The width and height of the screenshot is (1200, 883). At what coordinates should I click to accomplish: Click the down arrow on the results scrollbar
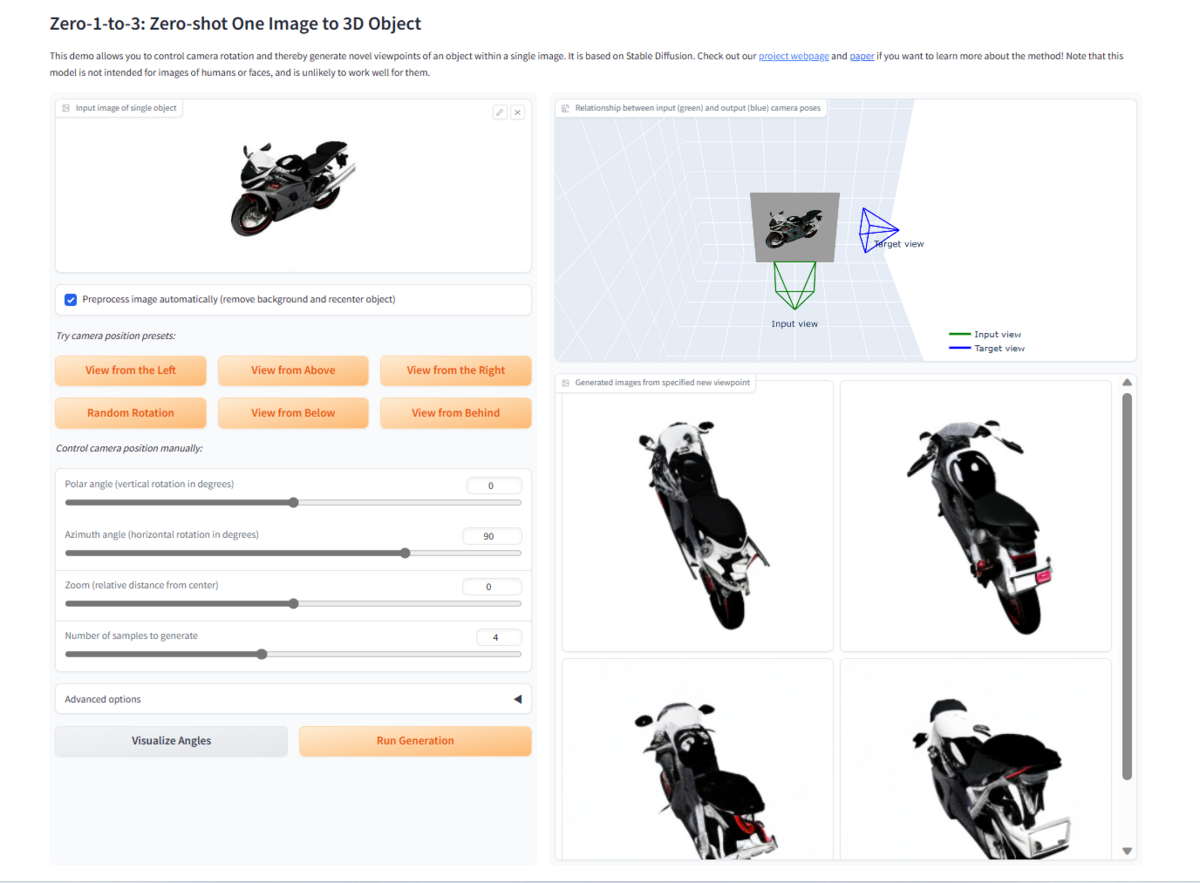tap(1127, 852)
